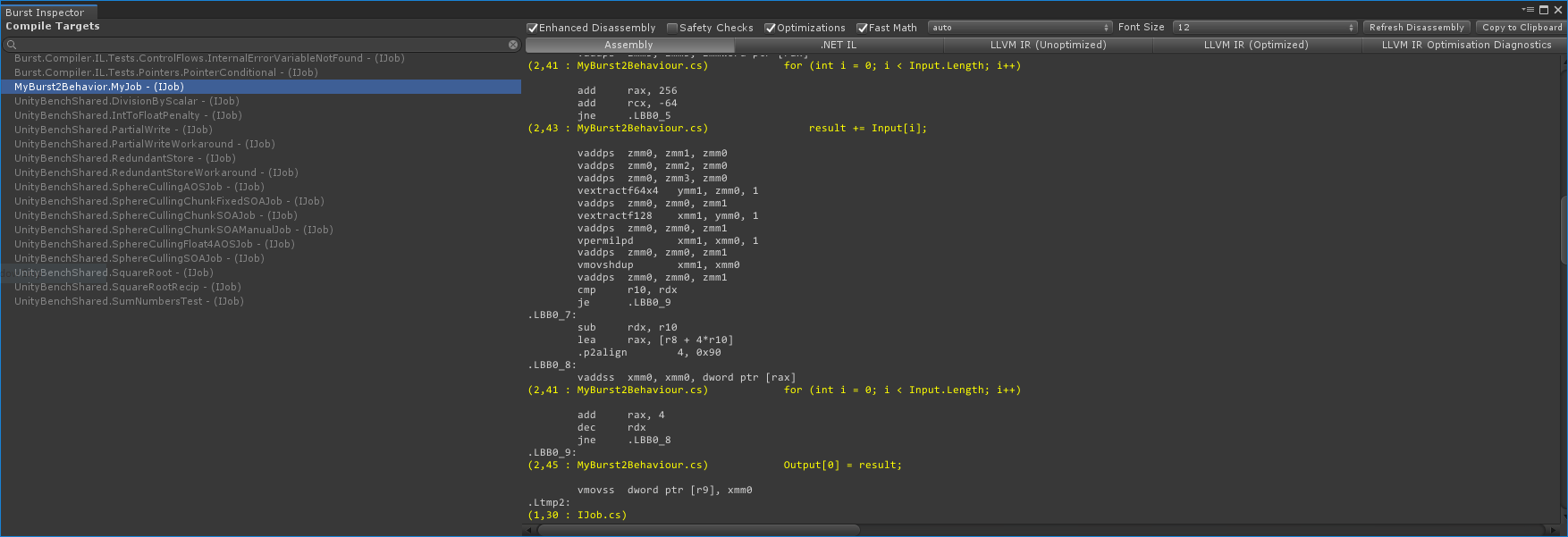Switch to the .NET IL tab

[838, 45]
